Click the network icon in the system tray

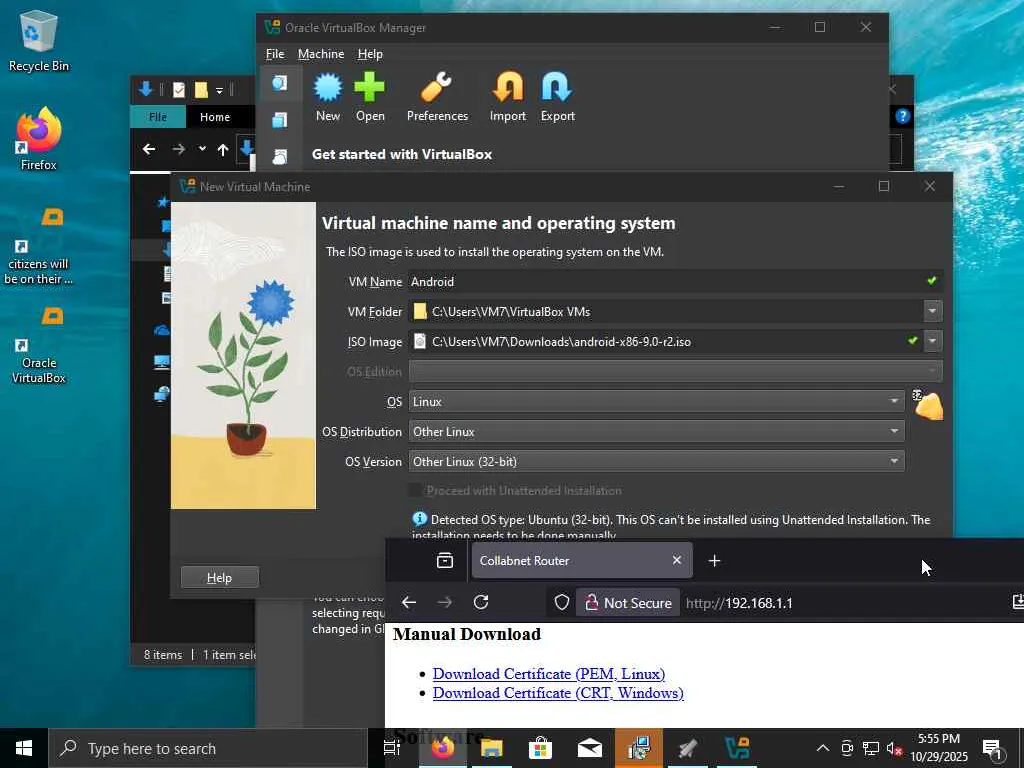point(871,748)
